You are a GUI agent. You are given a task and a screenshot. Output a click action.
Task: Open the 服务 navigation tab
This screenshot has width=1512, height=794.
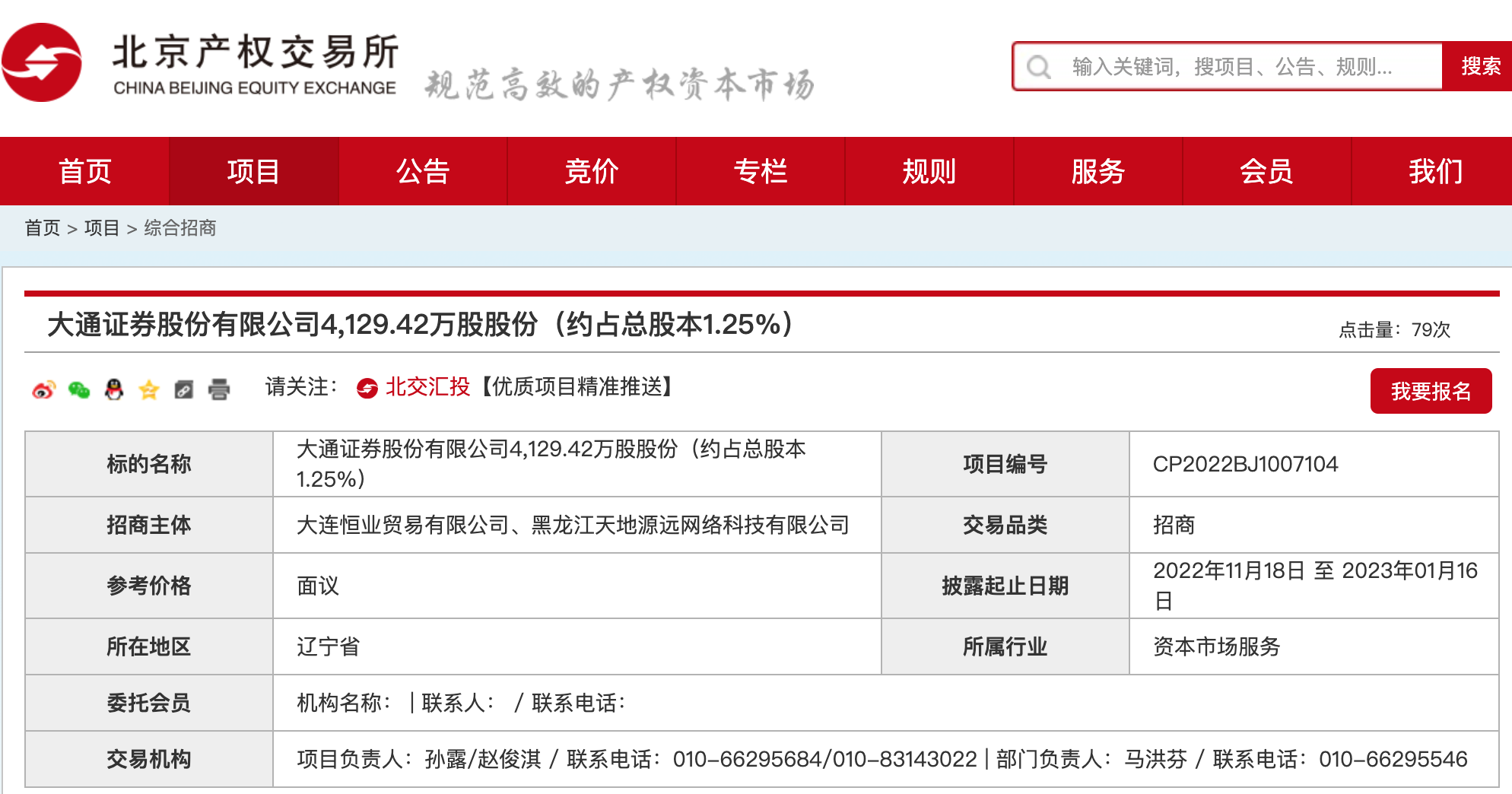[1097, 171]
